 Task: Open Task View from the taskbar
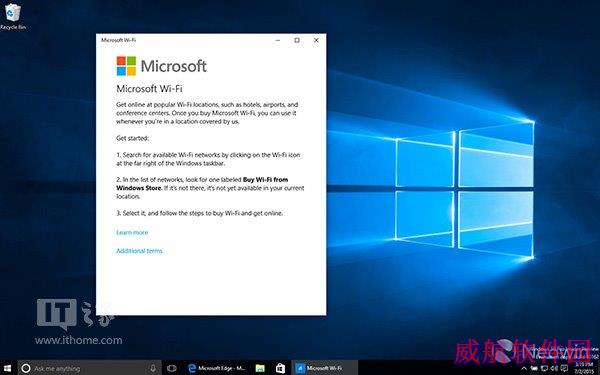coord(172,368)
